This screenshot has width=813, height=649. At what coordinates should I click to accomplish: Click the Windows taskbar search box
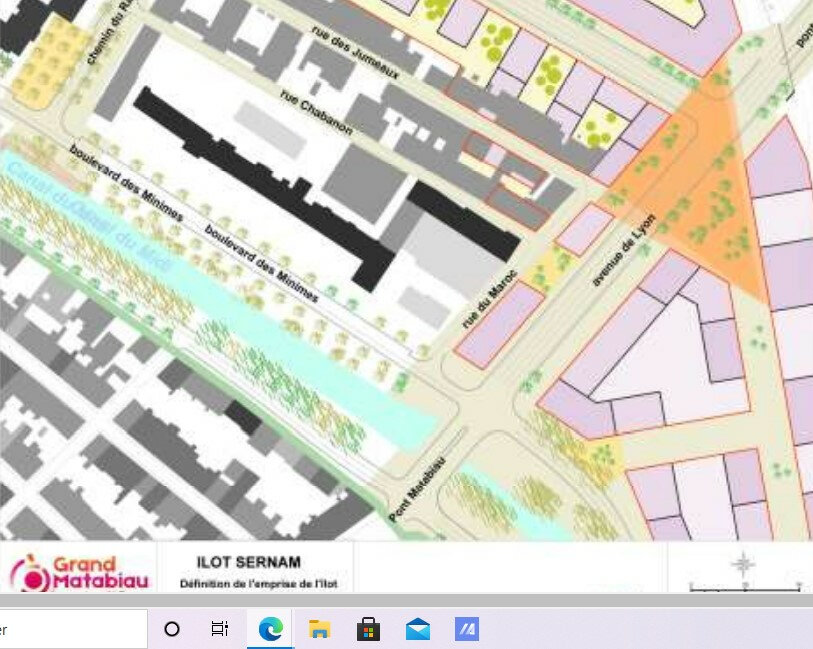73,629
